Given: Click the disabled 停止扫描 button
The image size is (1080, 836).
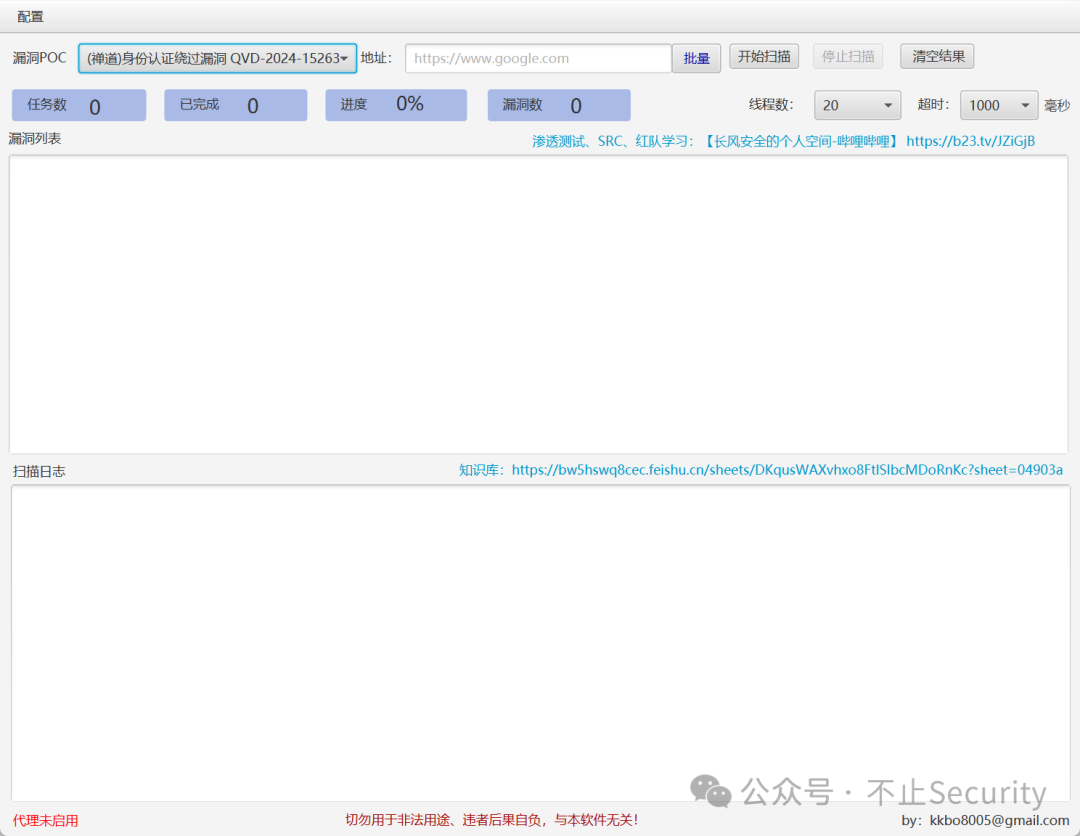Looking at the screenshot, I should (x=847, y=56).
